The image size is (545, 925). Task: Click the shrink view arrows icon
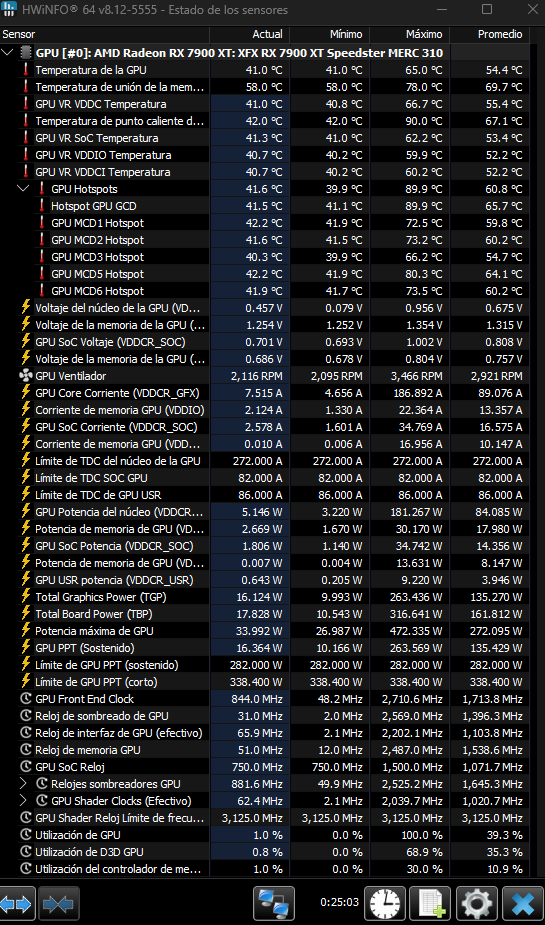pyautogui.click(x=58, y=903)
